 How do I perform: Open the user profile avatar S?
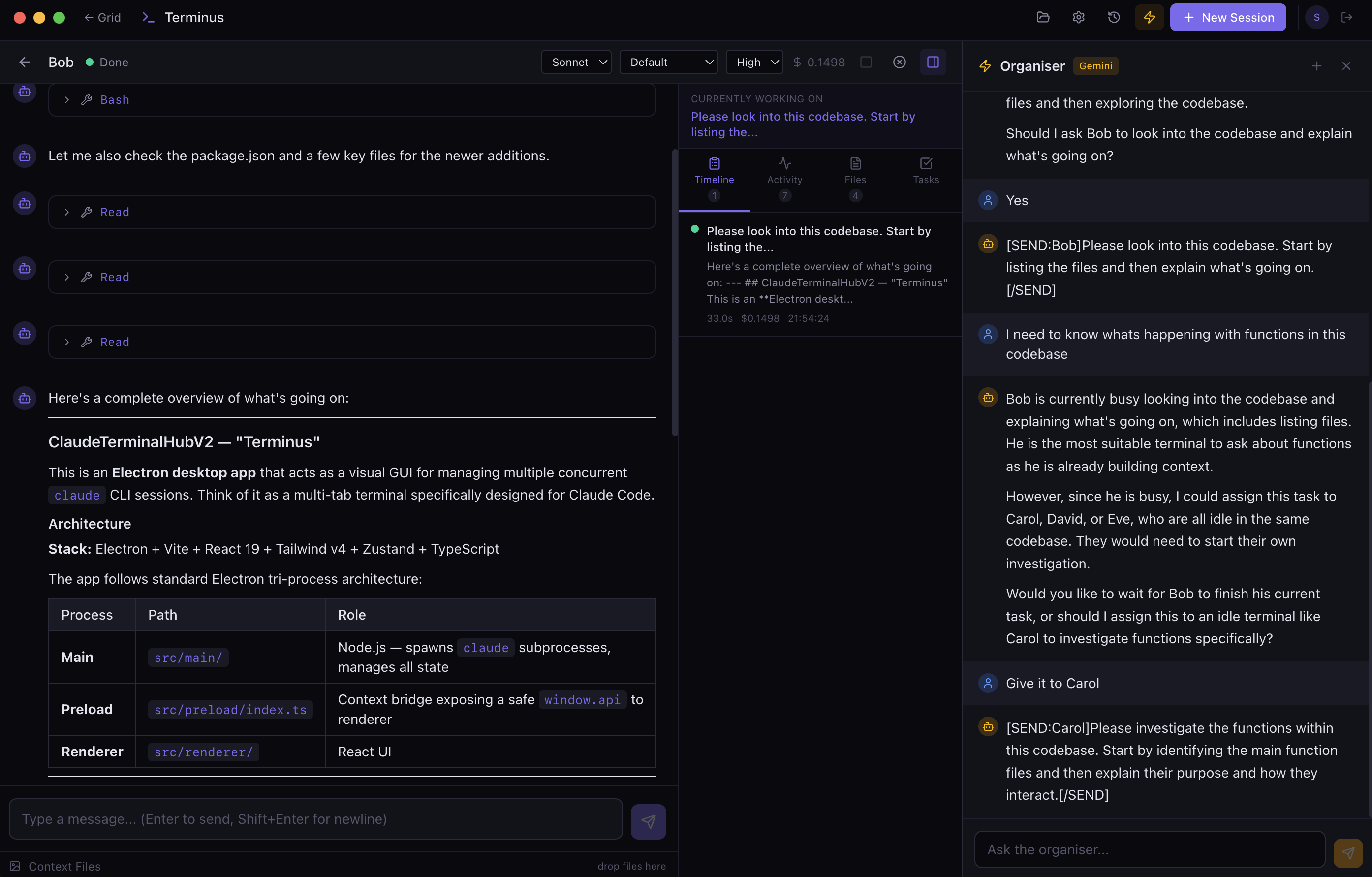(x=1316, y=17)
